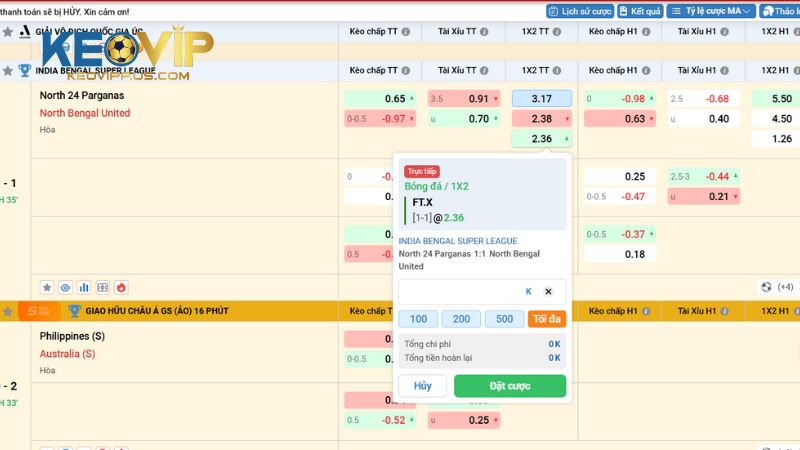Open the Tỷ lệ cược MA dropdown

click(x=710, y=11)
